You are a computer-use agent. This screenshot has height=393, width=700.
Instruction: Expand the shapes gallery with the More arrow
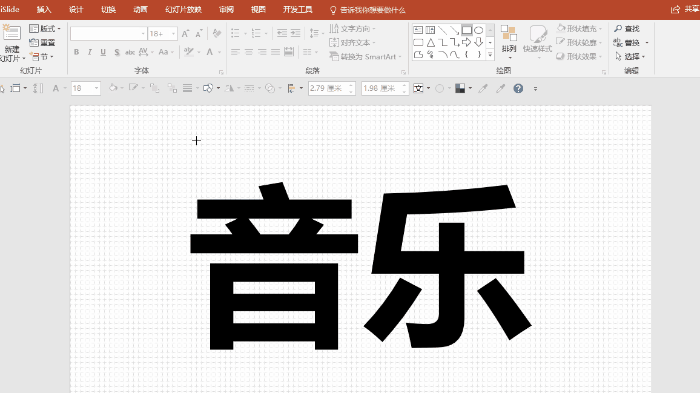click(x=490, y=54)
